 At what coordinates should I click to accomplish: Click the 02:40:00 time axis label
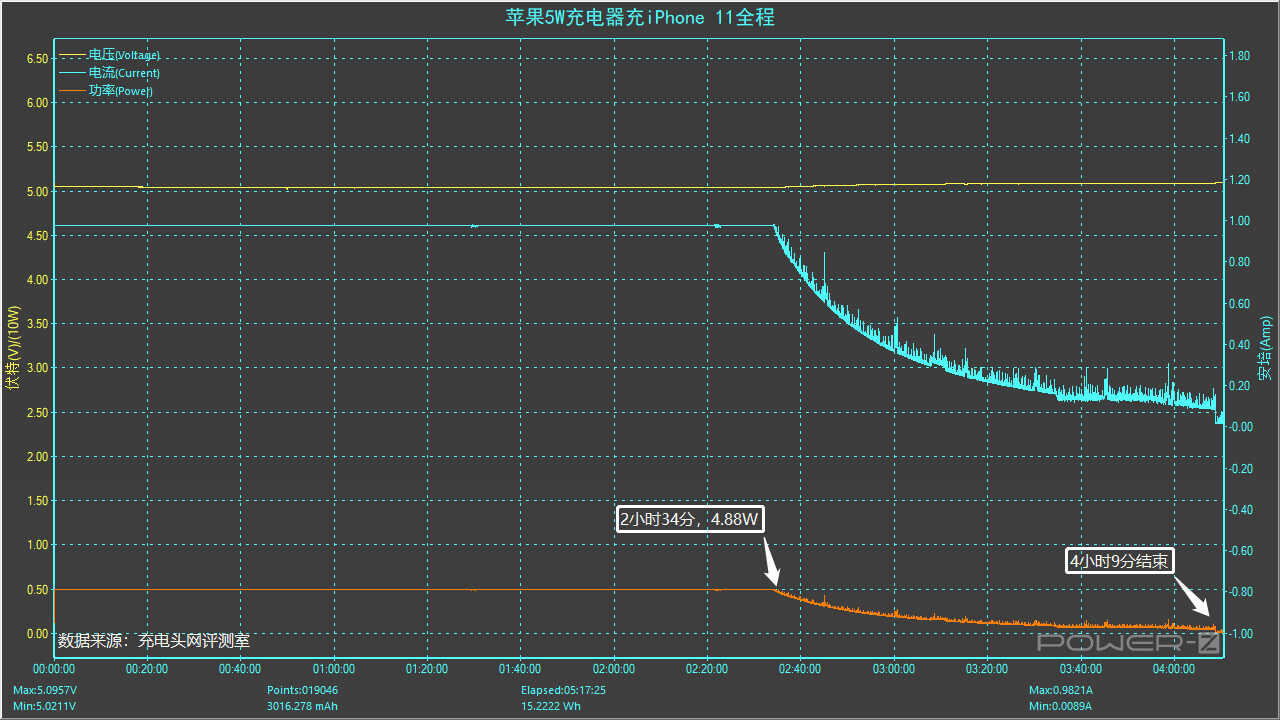800,669
